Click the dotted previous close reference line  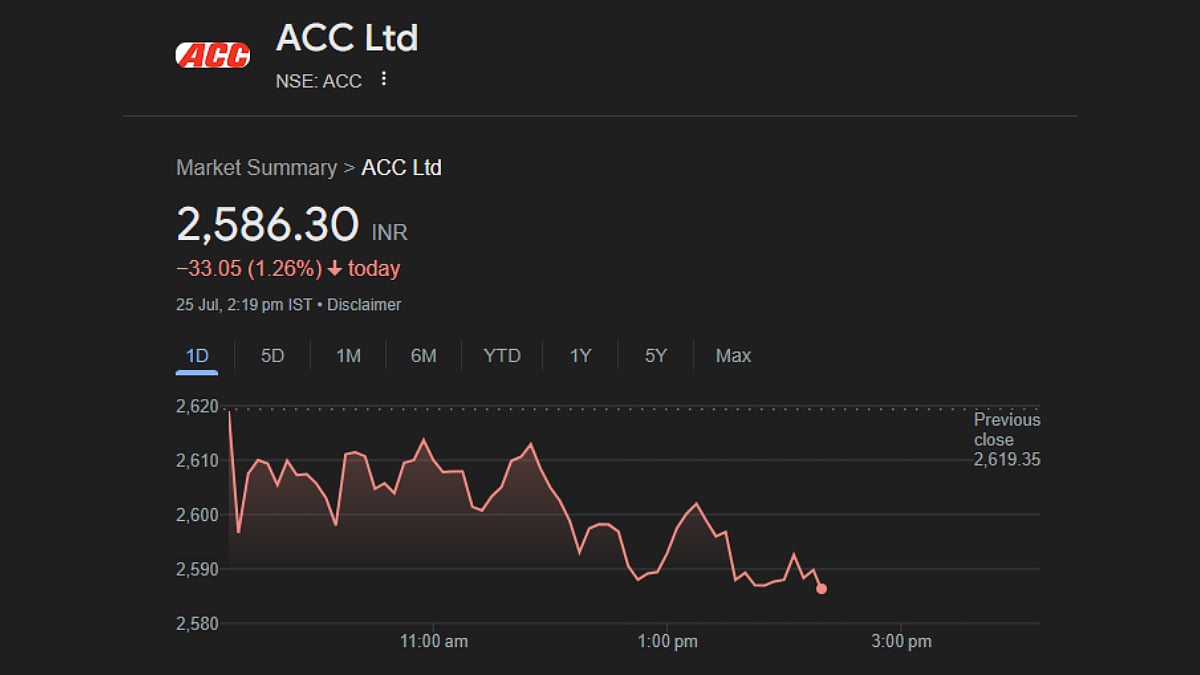600,407
